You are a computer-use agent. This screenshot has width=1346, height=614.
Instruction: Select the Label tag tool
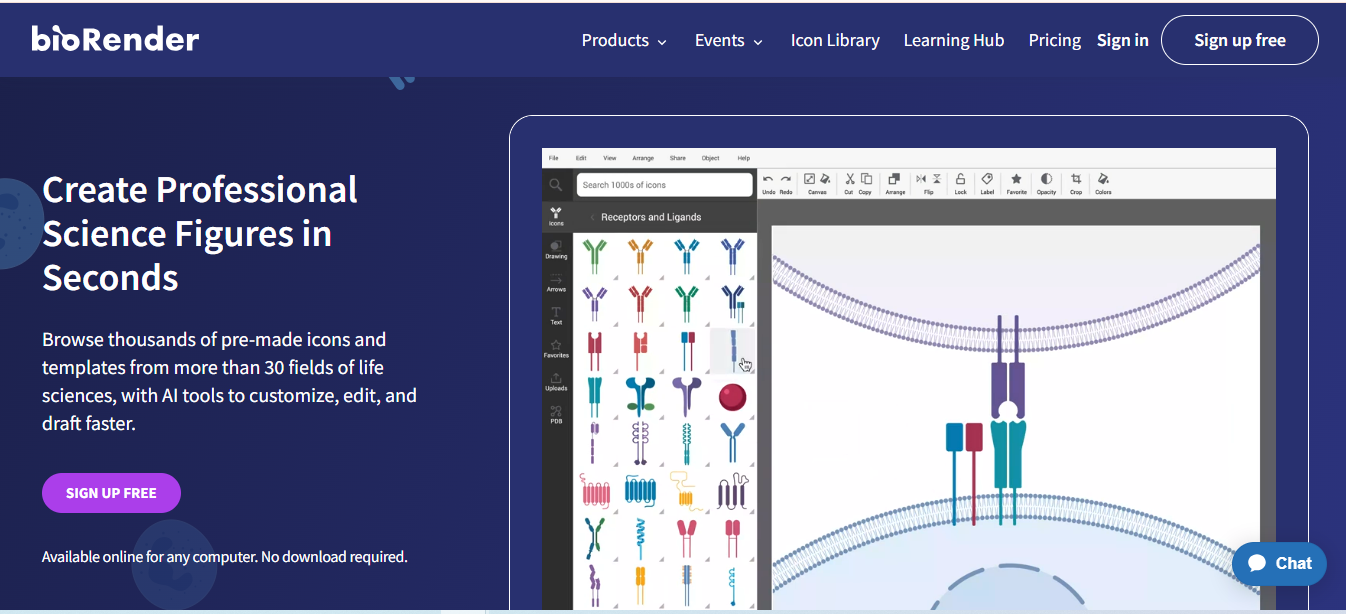987,179
